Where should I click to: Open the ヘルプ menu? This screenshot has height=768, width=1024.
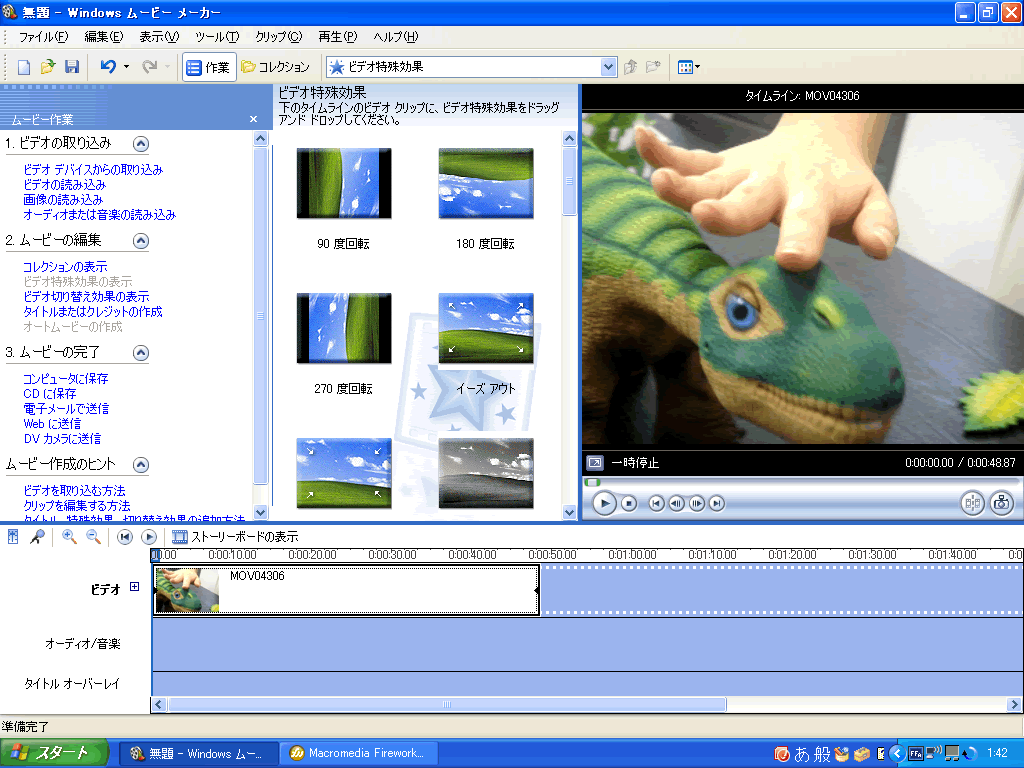[x=396, y=37]
